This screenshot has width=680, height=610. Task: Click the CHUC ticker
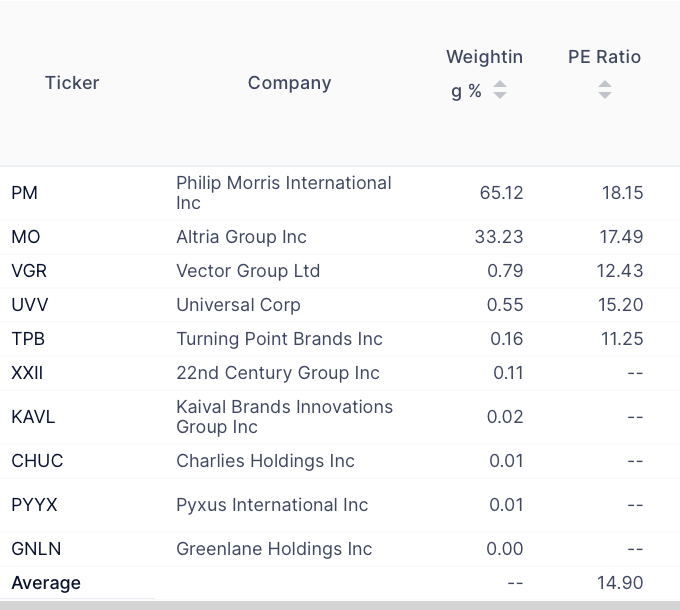click(x=37, y=461)
